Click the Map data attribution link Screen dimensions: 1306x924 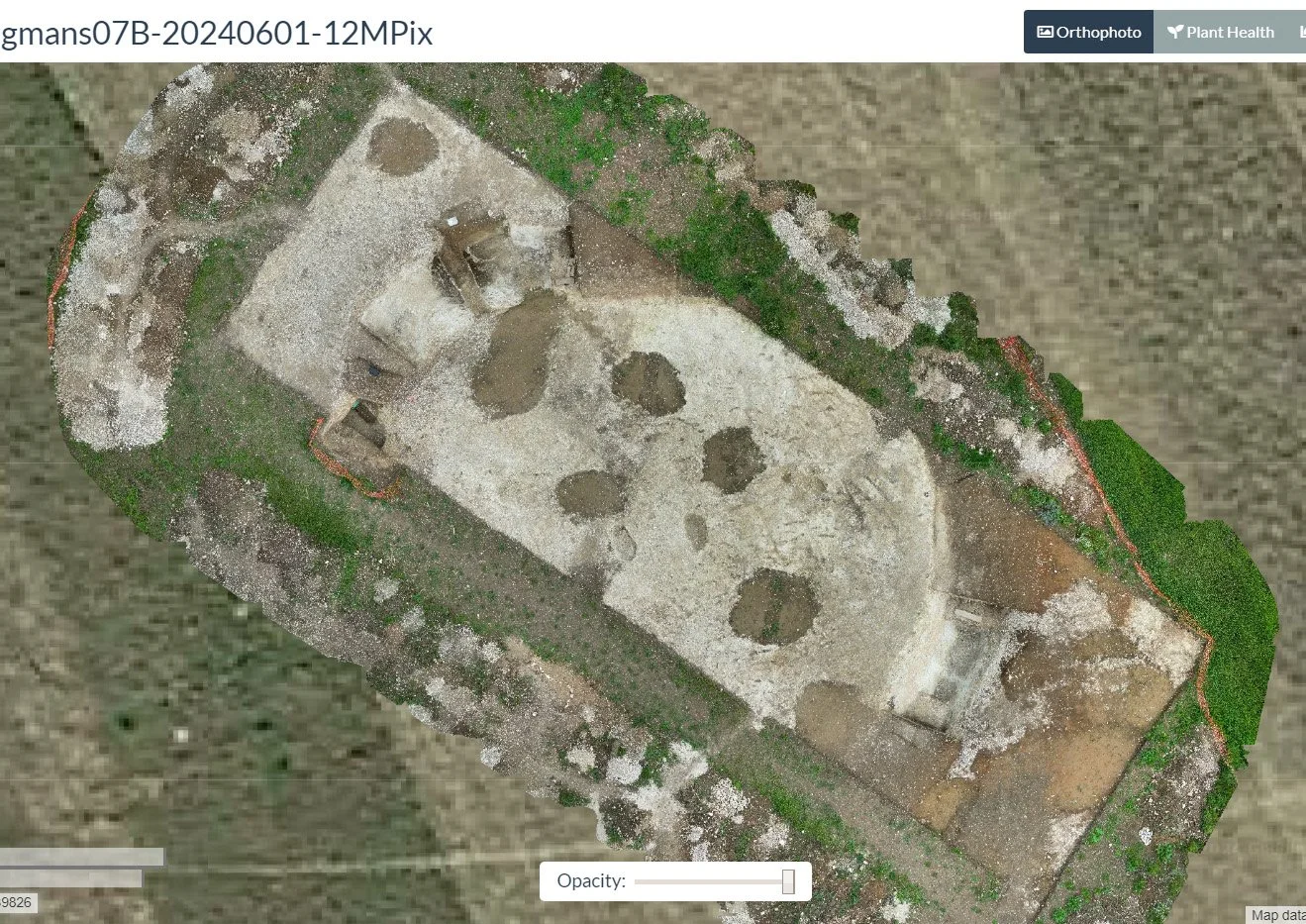pos(1277,916)
